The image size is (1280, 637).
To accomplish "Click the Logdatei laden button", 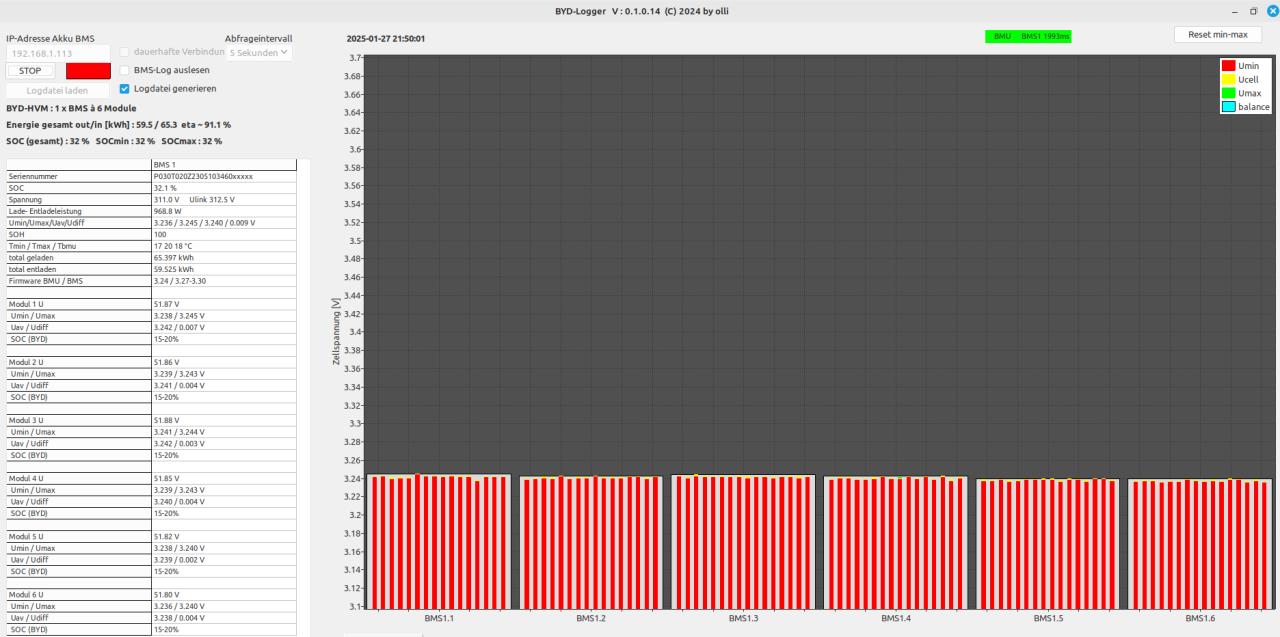I will coord(57,89).
